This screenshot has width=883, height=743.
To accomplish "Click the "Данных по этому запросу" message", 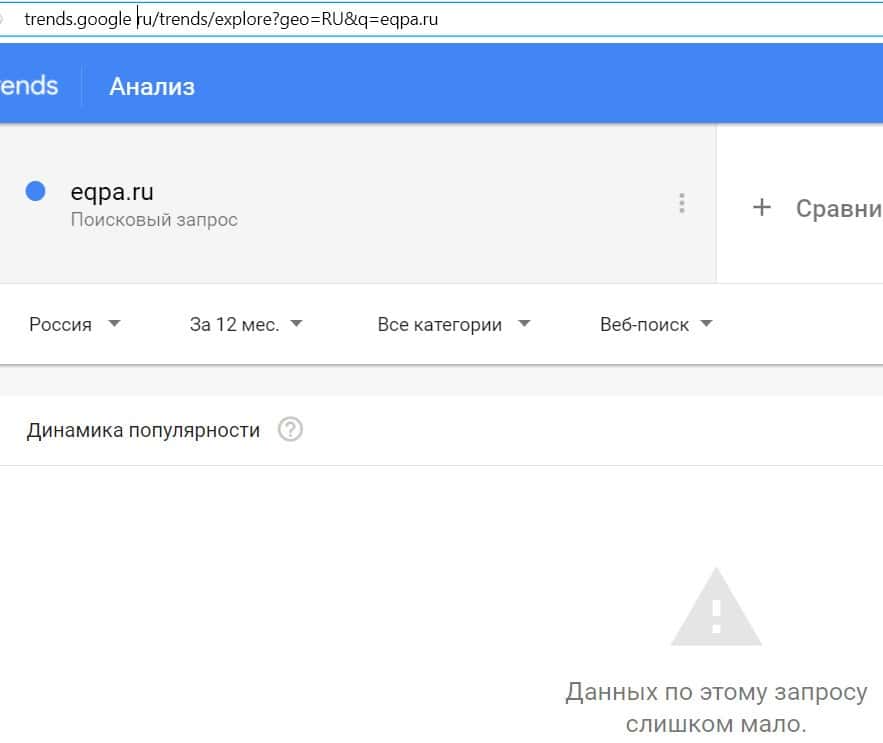I will tap(716, 692).
